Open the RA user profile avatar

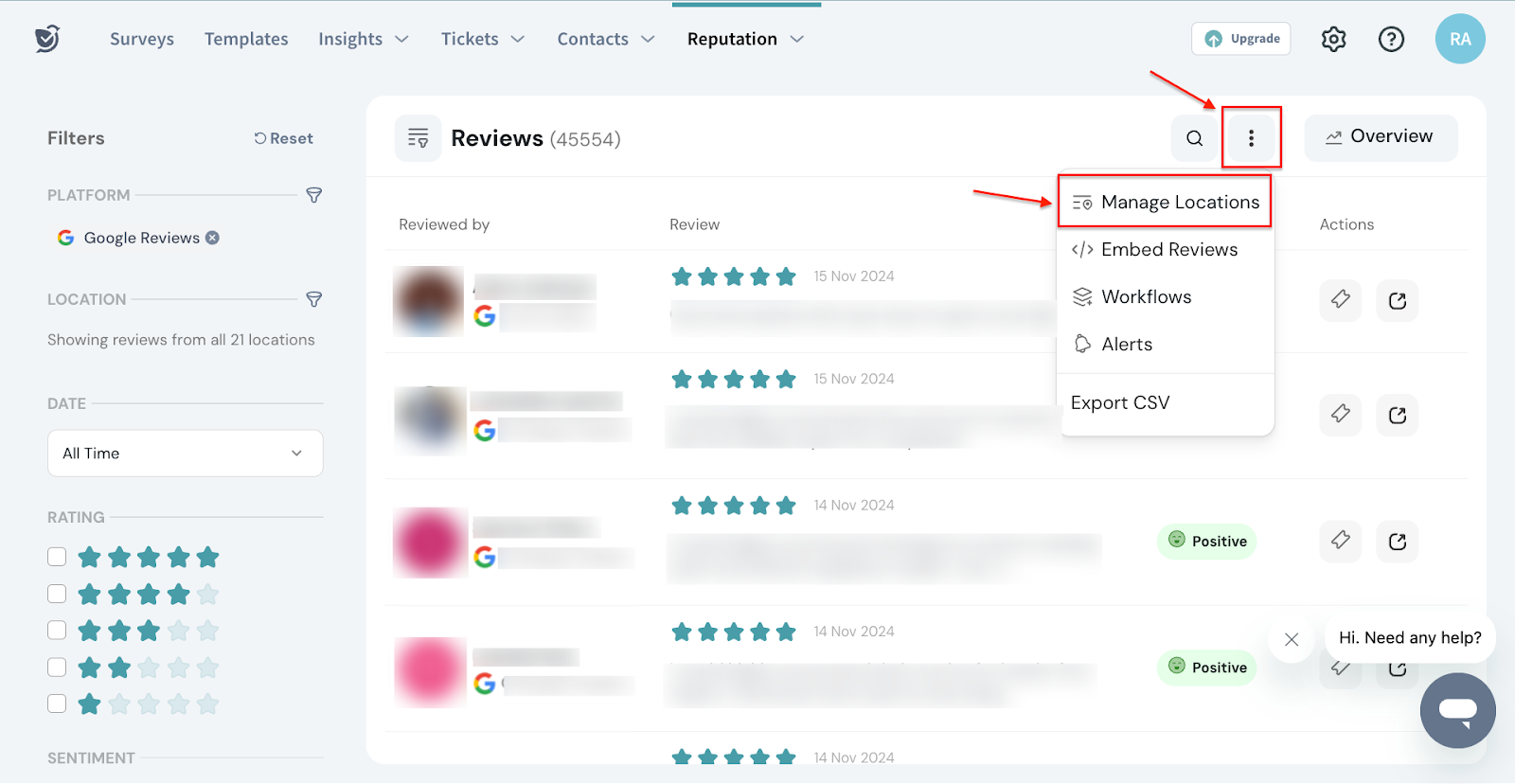click(x=1459, y=39)
